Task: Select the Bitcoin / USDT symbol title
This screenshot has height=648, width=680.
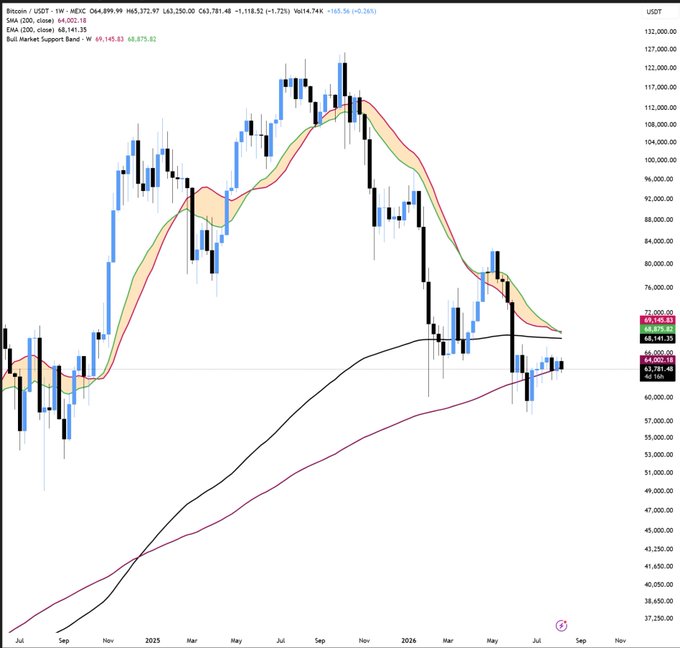Action: [x=27, y=11]
